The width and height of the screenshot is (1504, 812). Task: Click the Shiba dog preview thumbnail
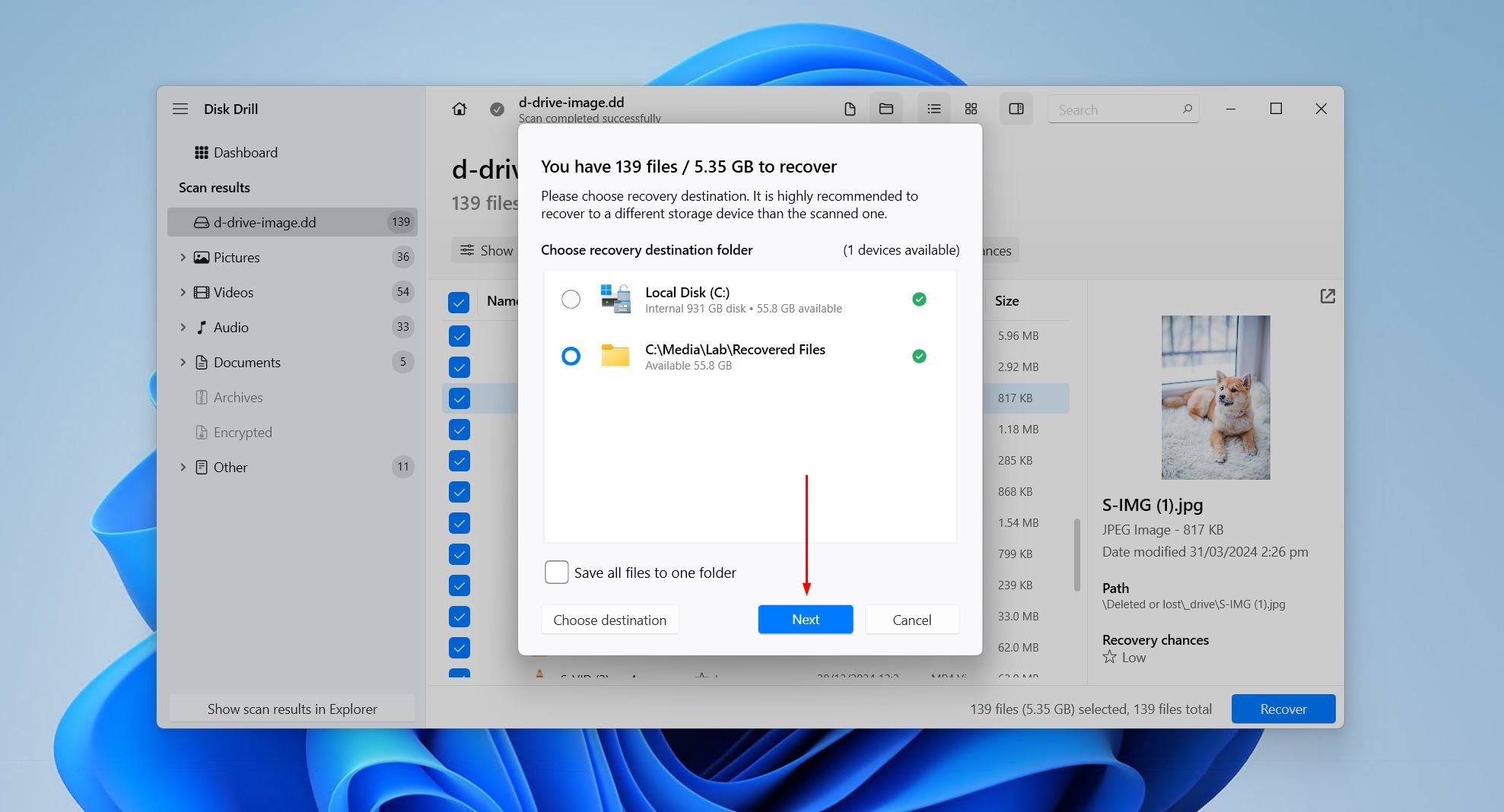pyautogui.click(x=1216, y=398)
